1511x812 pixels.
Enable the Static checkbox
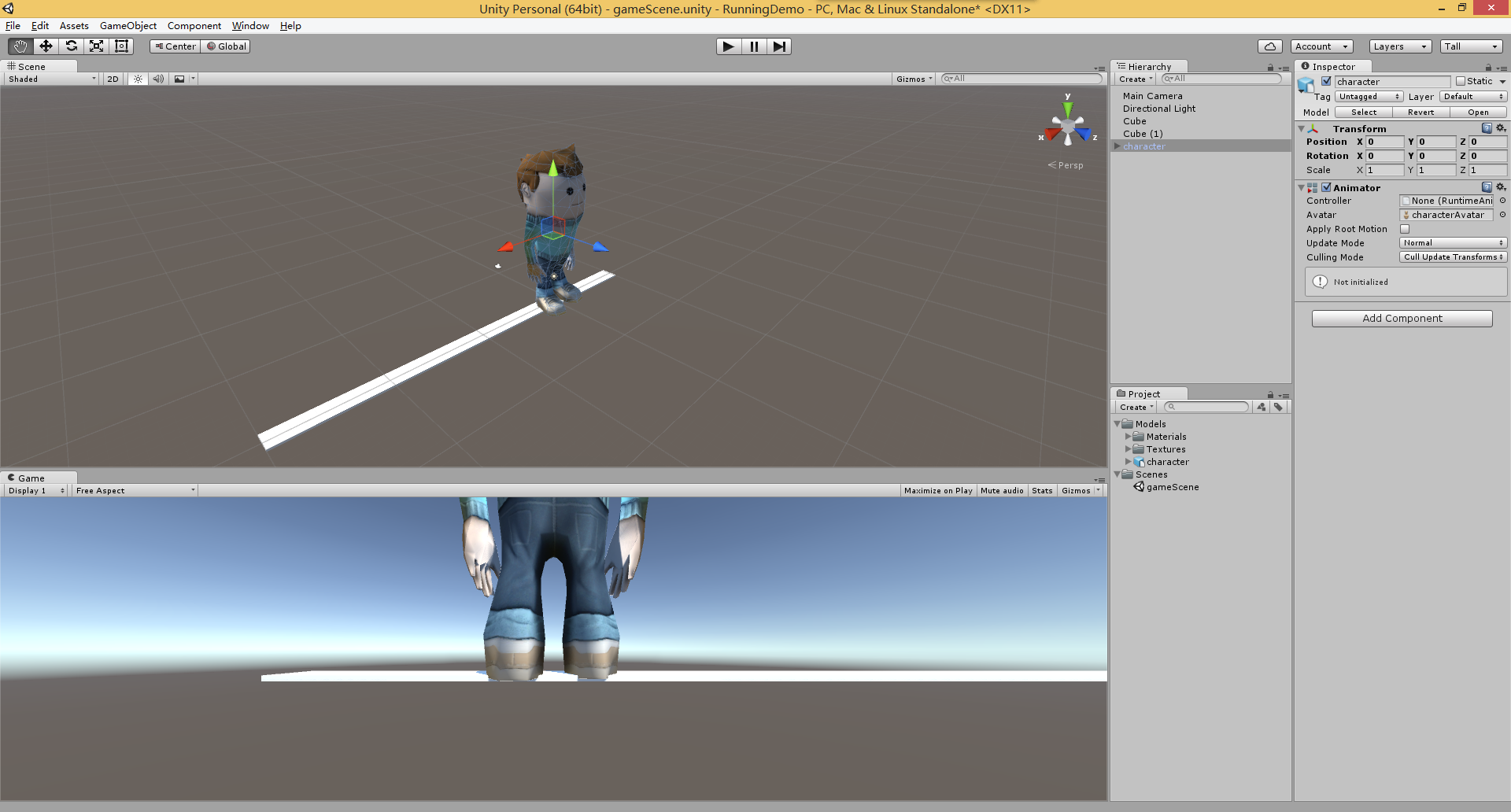click(x=1461, y=81)
